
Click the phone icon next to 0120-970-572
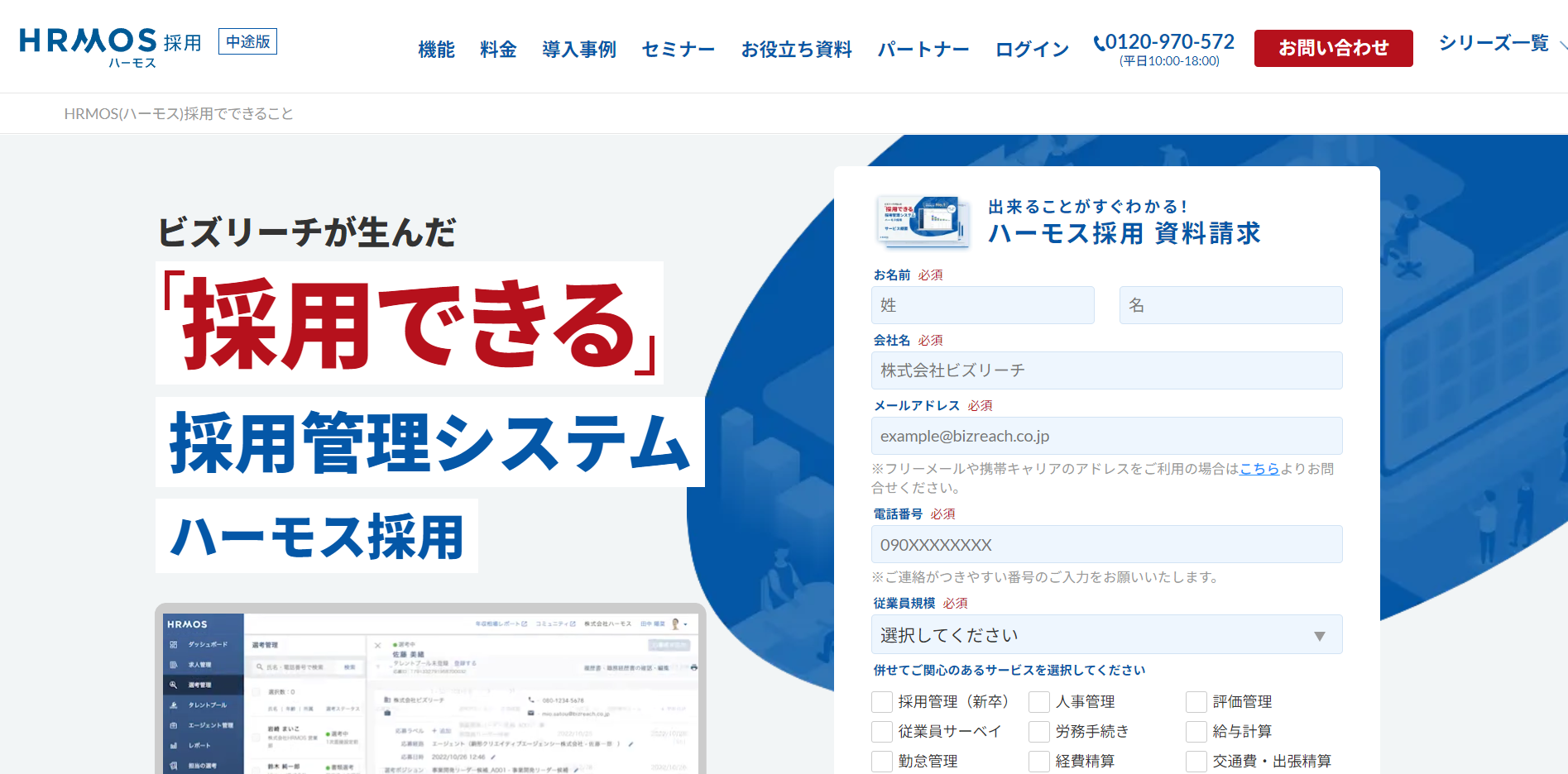(x=1099, y=41)
